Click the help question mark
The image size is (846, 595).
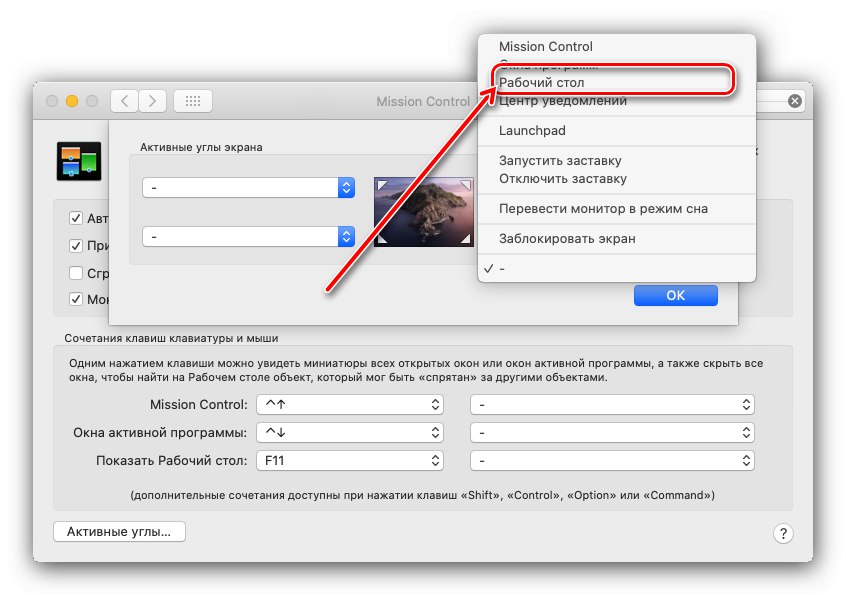(783, 534)
